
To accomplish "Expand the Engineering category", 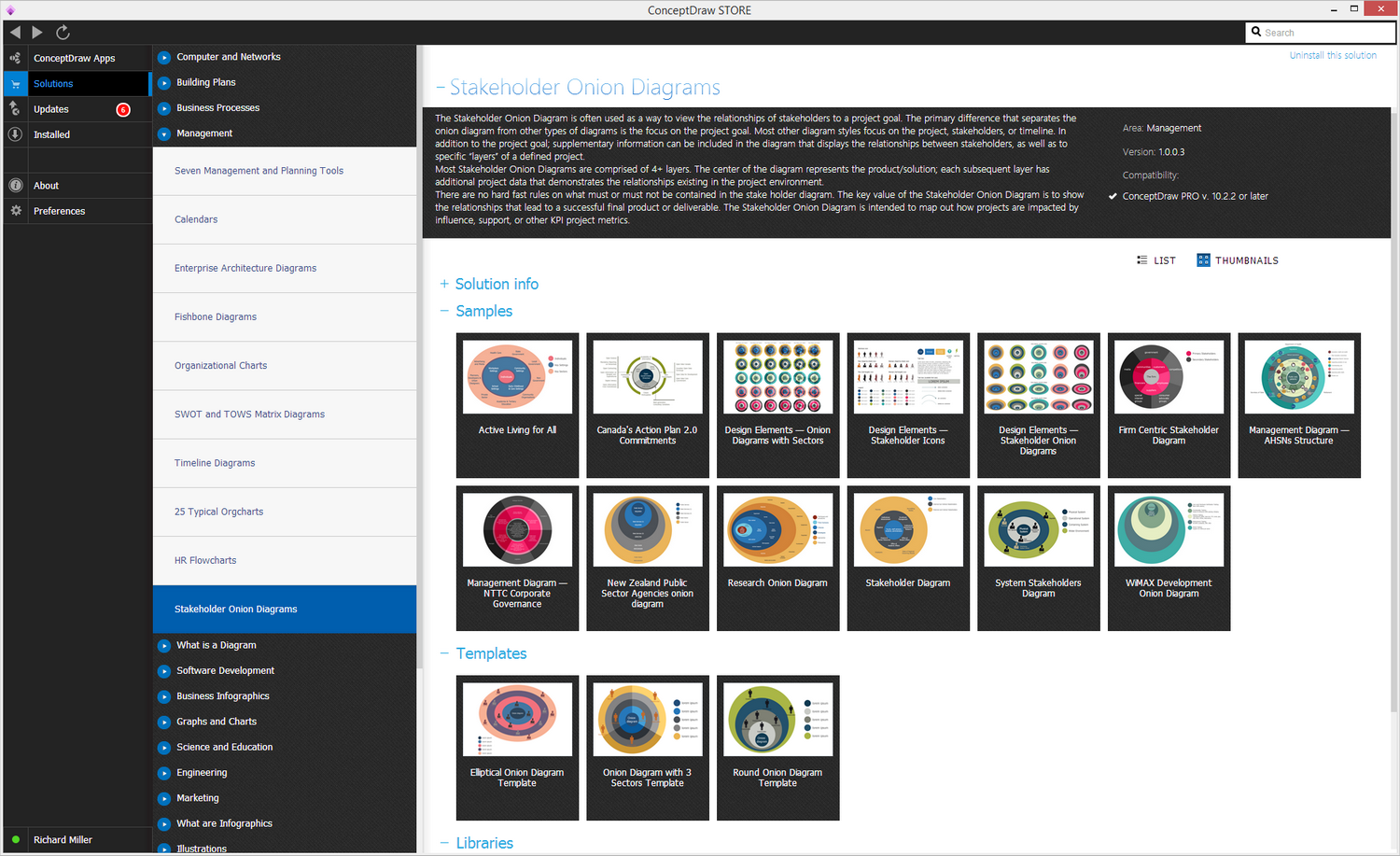I will tap(164, 773).
